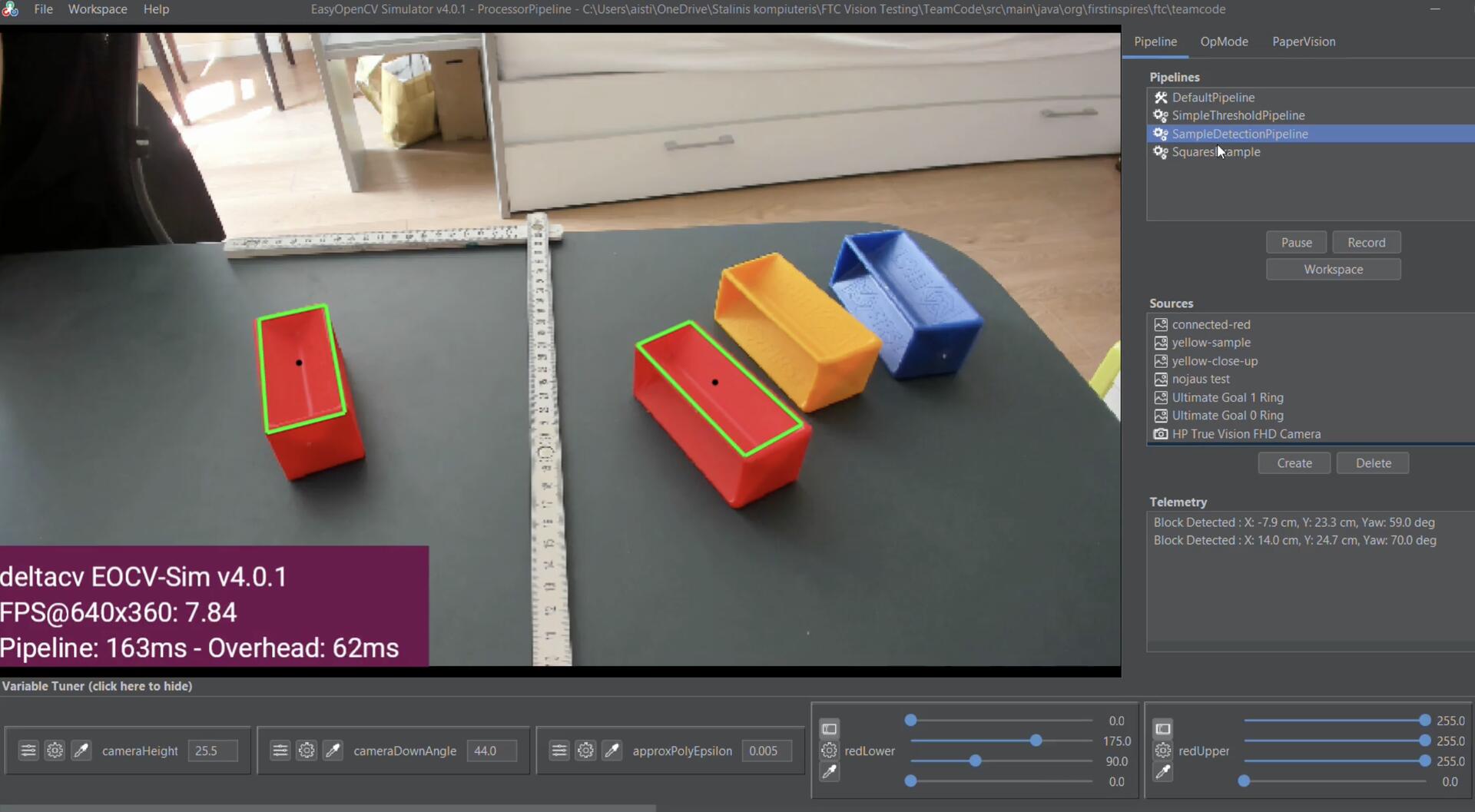1475x812 pixels.
Task: Pause the pipeline
Action: [1296, 242]
